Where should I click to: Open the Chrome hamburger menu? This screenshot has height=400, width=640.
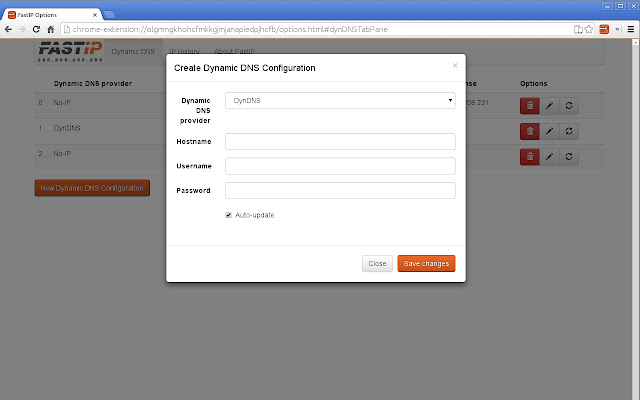pyautogui.click(x=631, y=29)
